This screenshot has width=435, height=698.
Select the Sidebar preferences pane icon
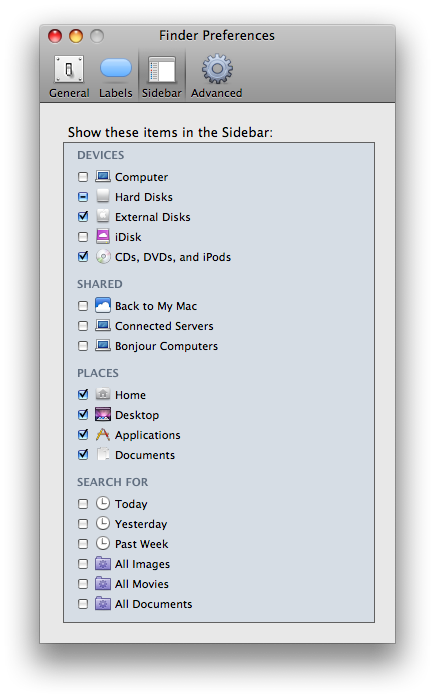click(162, 69)
